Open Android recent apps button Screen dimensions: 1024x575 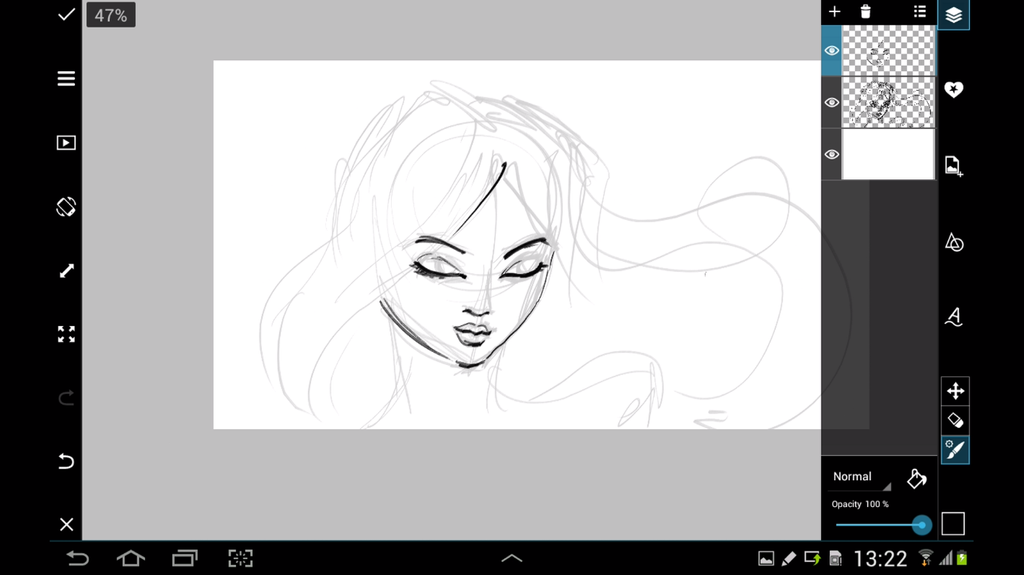pyautogui.click(x=185, y=559)
